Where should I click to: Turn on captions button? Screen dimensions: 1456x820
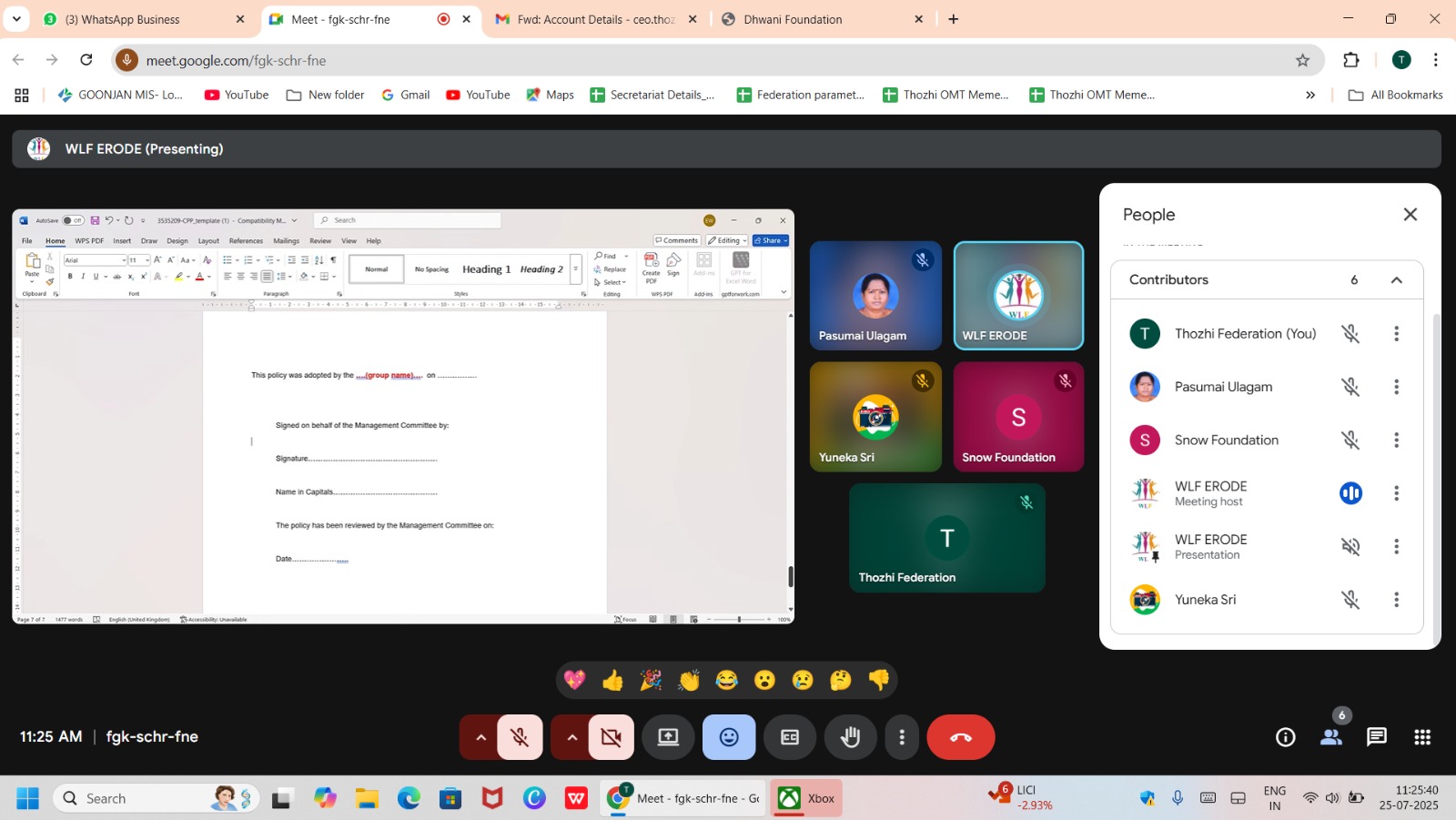pyautogui.click(x=790, y=737)
